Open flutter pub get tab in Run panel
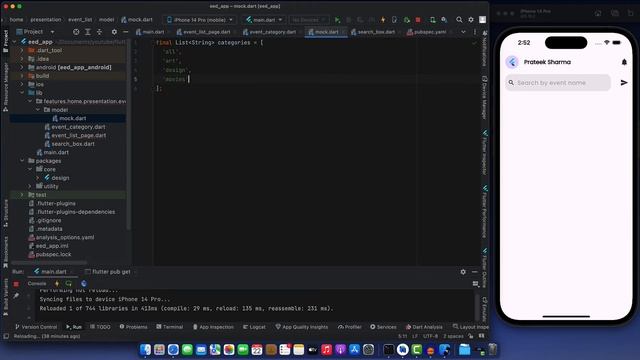The image size is (640, 360). coord(108,272)
